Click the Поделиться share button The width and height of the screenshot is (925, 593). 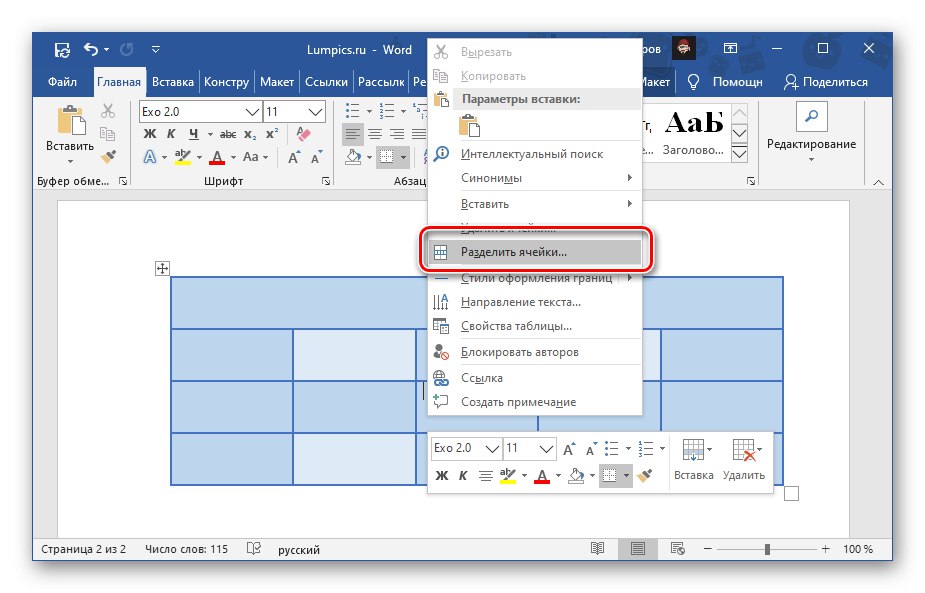[826, 82]
